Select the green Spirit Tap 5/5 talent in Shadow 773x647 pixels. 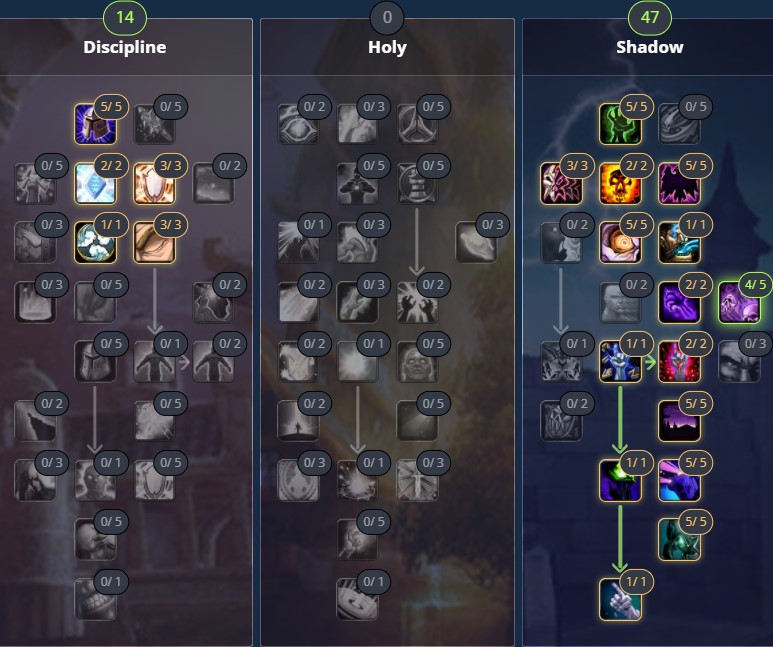click(620, 124)
